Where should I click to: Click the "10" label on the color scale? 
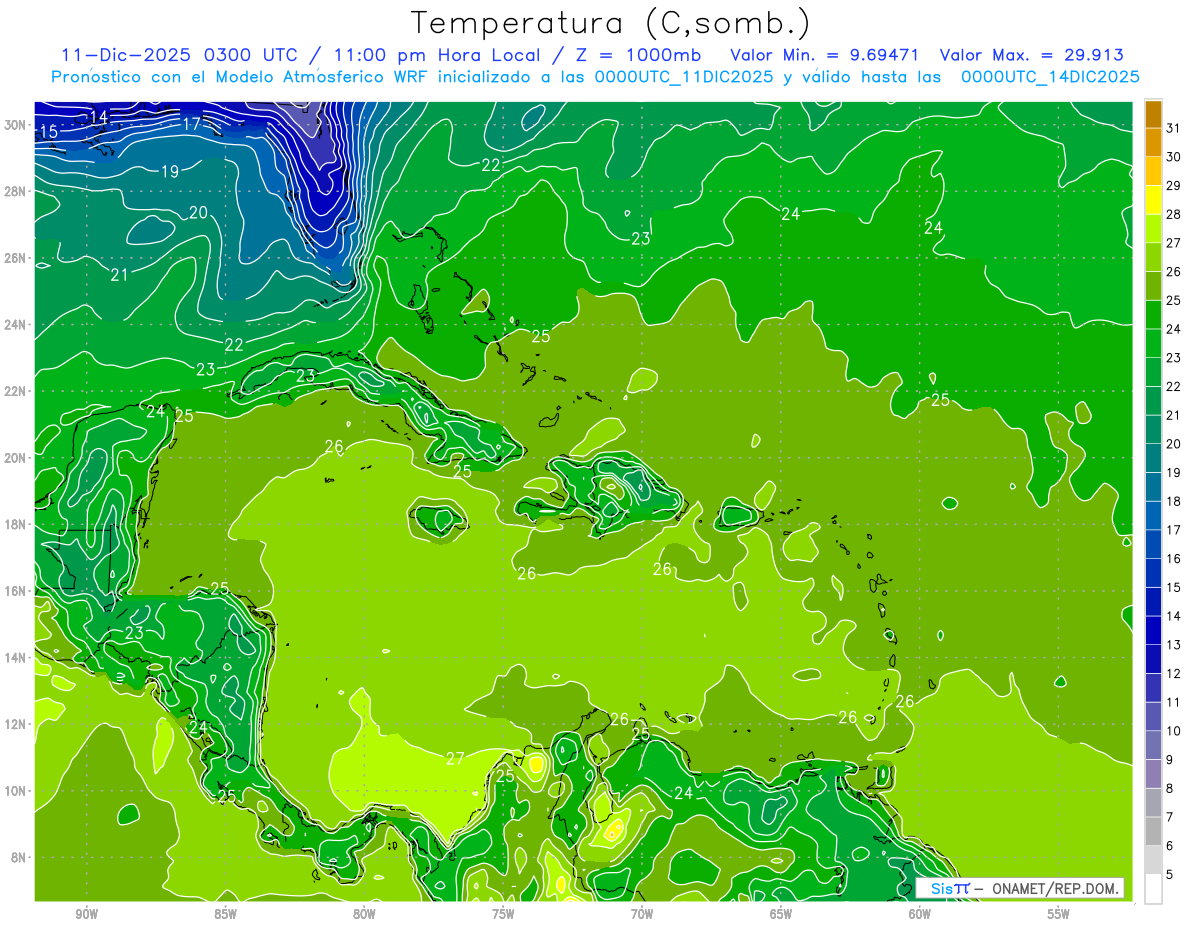tap(1173, 731)
